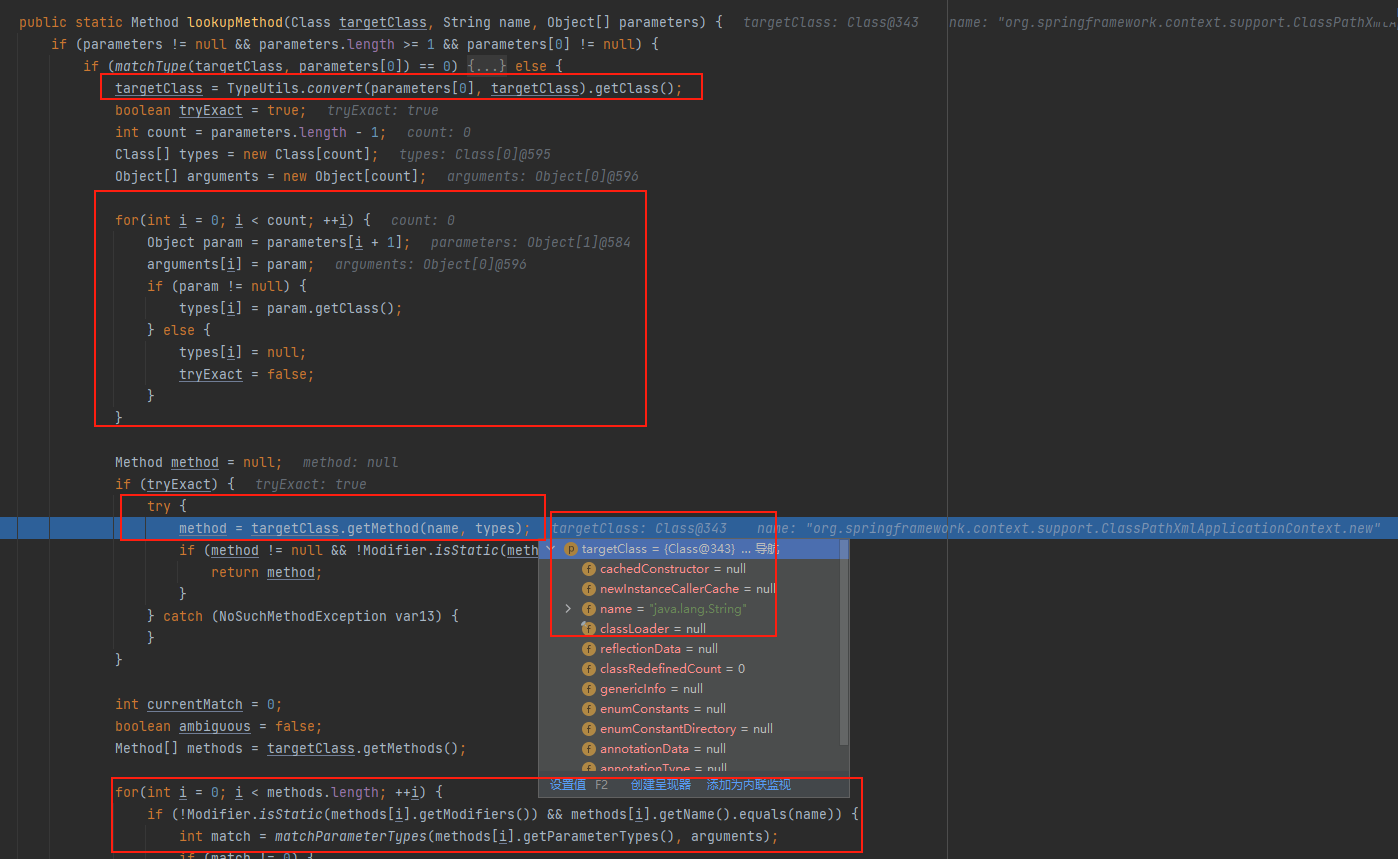Click the line 'int currentMatch = 0;'

(x=199, y=704)
